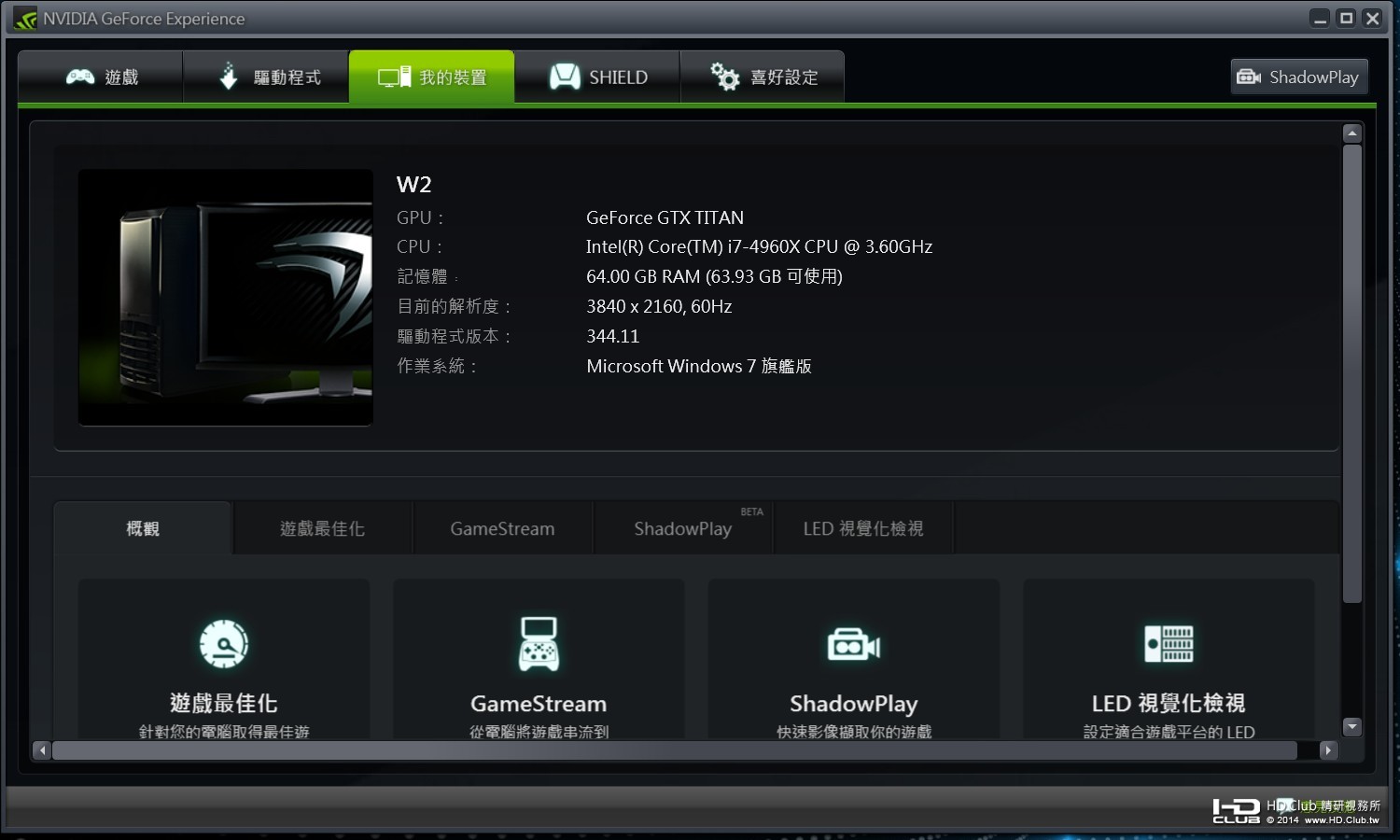
Task: Click the driver version 344.11
Action: pyautogui.click(x=612, y=336)
